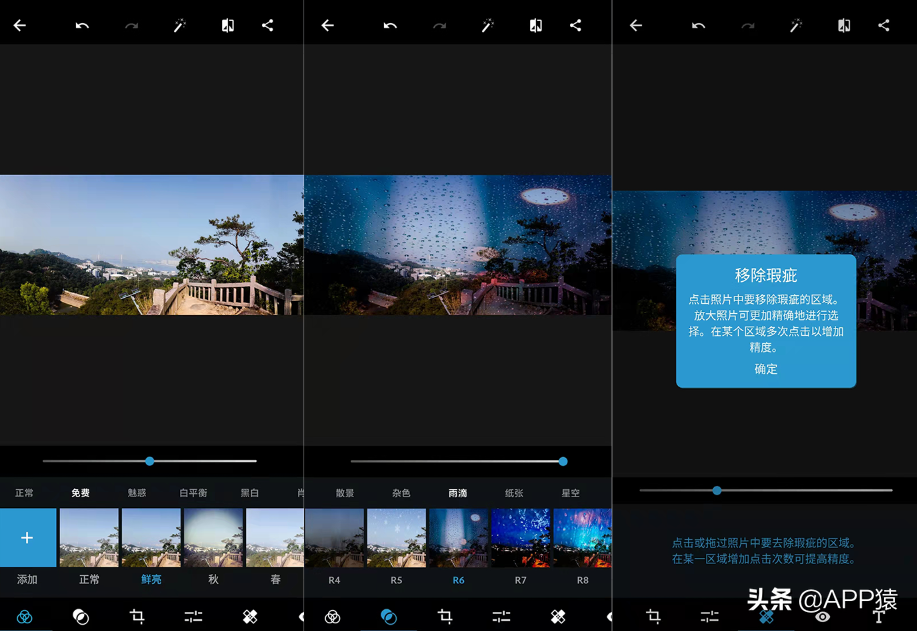
Task: Select 正常 filter category tab
Action: point(25,493)
